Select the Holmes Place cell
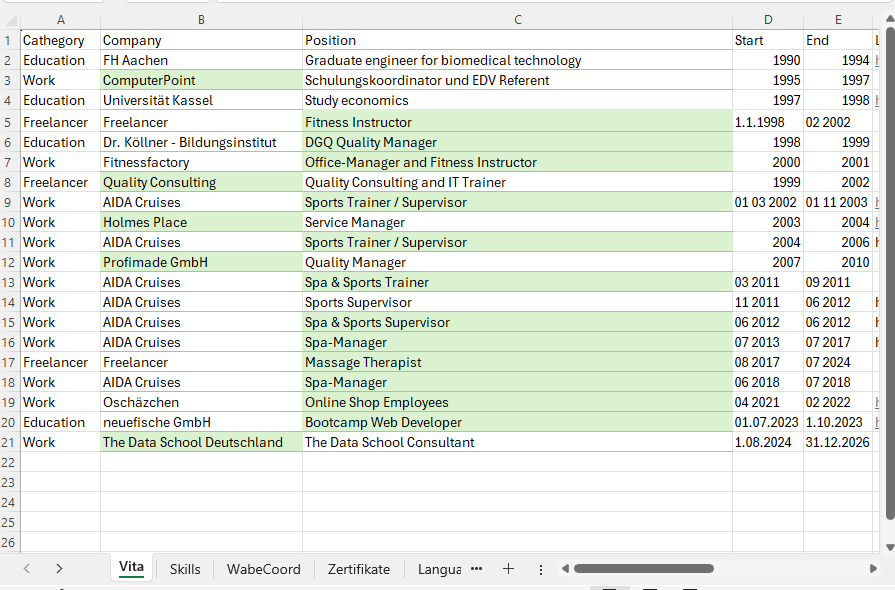The image size is (895, 590). (x=201, y=223)
